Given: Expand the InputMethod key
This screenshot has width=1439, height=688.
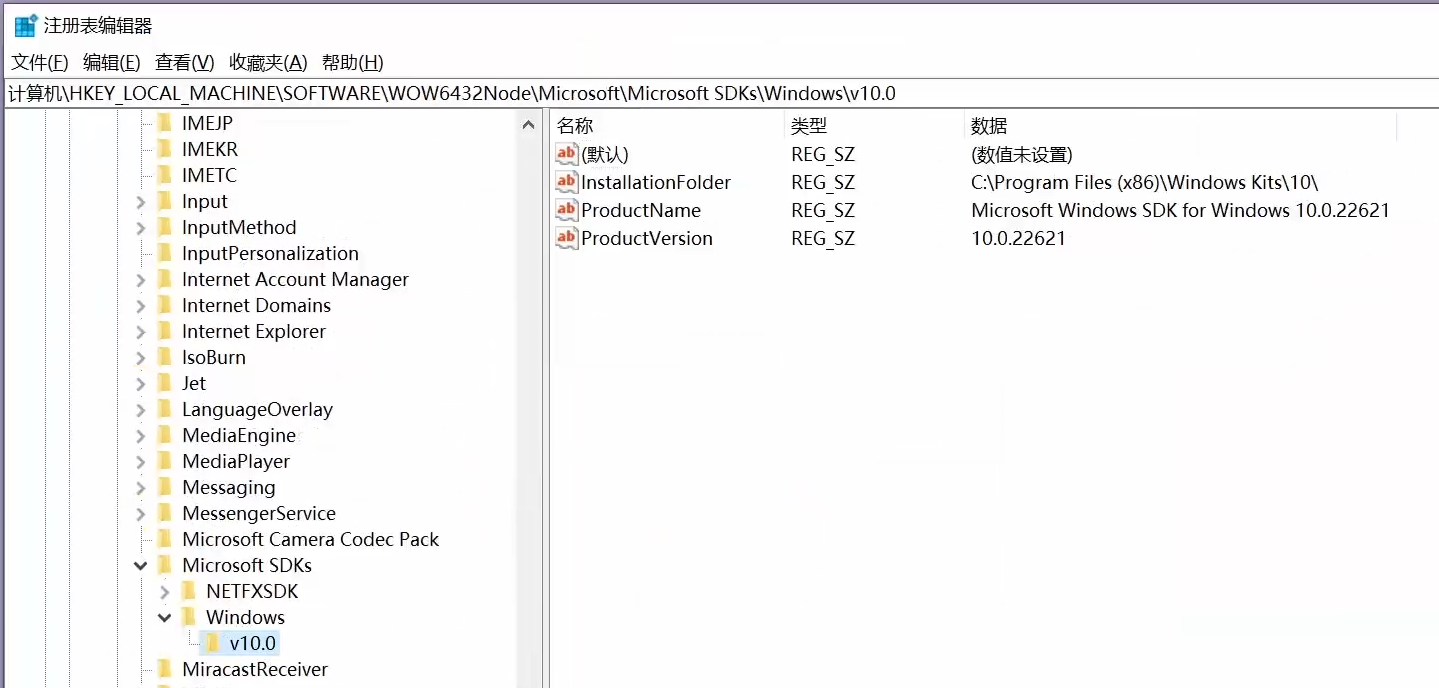Looking at the screenshot, I should 140,228.
